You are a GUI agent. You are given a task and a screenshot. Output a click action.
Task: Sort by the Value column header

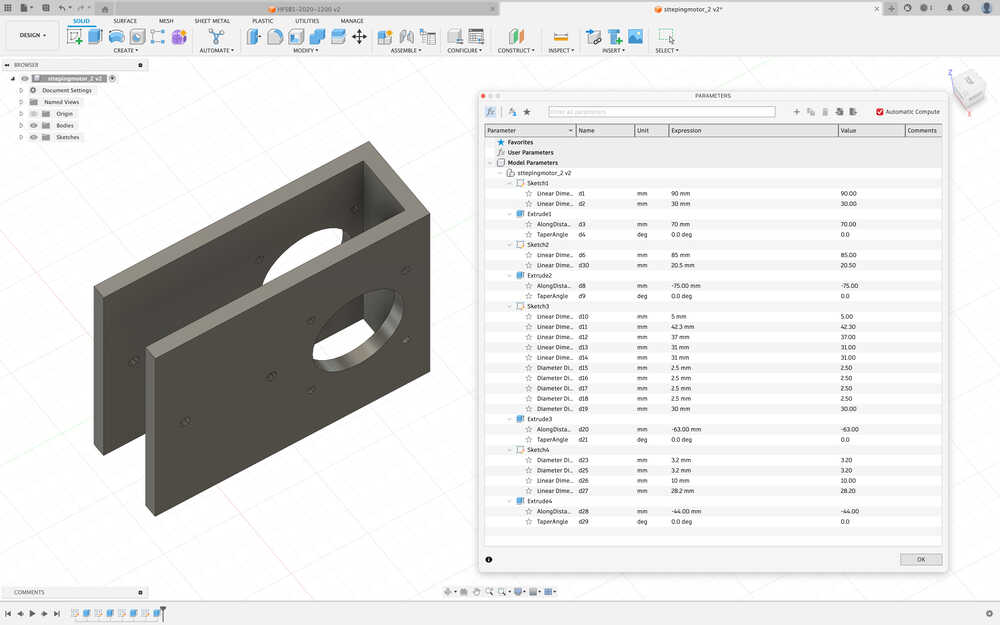coord(872,130)
